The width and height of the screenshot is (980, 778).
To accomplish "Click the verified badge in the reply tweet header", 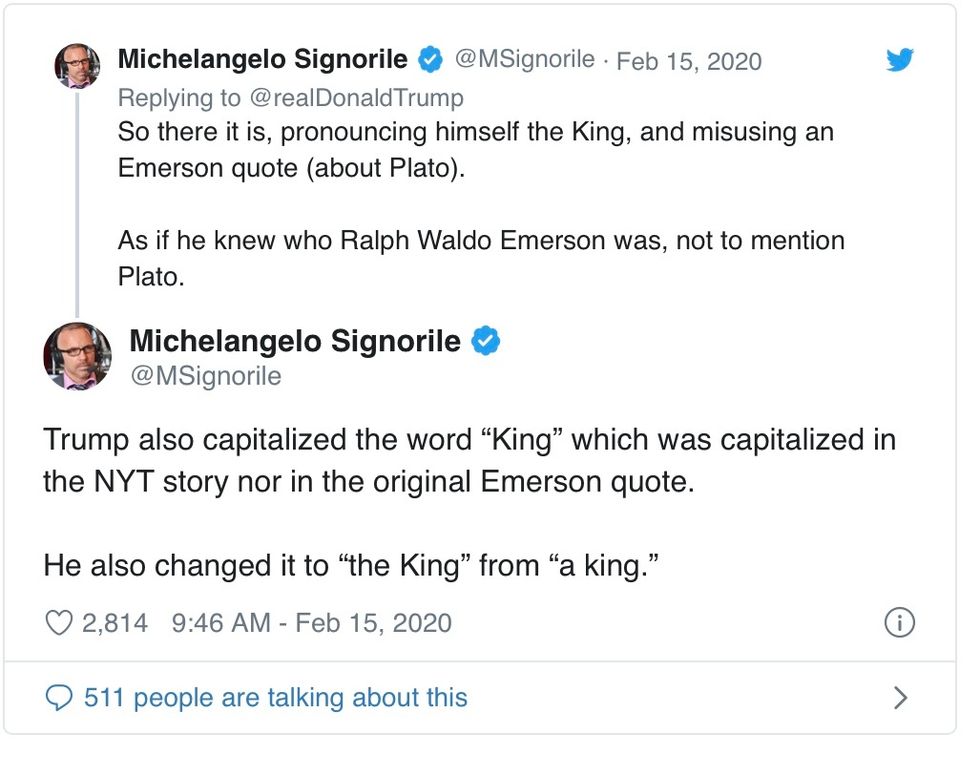I will 430,60.
